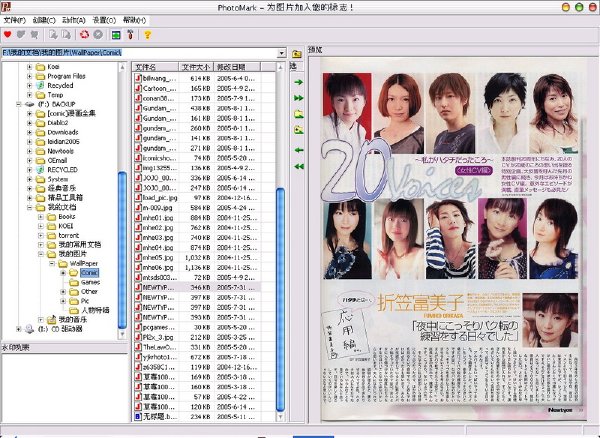The width and height of the screenshot is (600, 438).
Task: Click the single green left arrow
Action: [298, 150]
